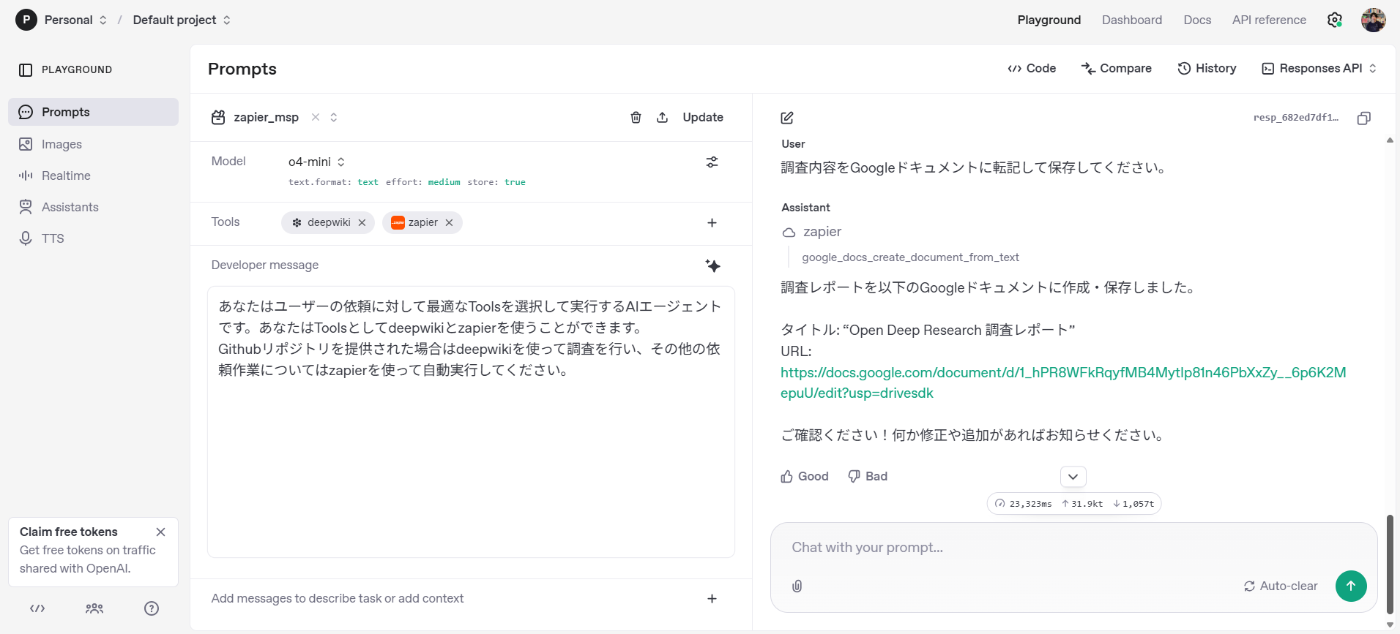This screenshot has height=634, width=1400.
Task: Click the Personal organization badge icon
Action: click(x=26, y=20)
